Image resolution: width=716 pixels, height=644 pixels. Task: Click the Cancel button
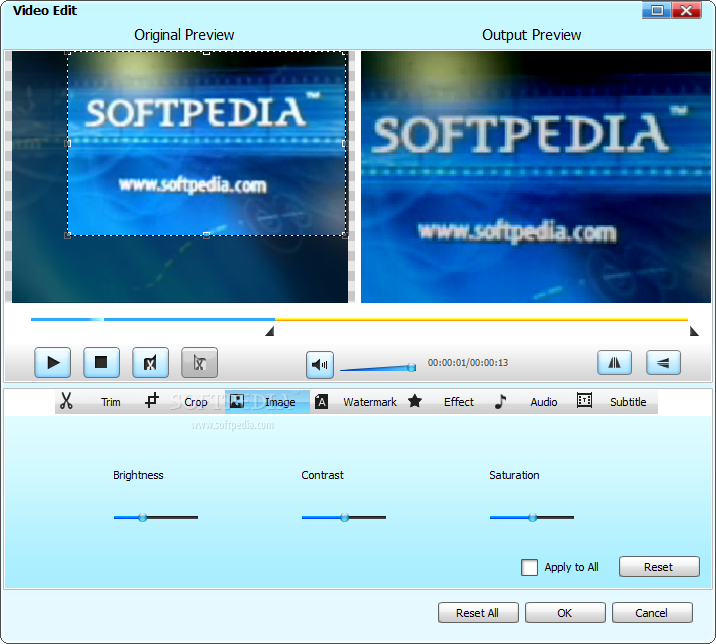(x=652, y=612)
